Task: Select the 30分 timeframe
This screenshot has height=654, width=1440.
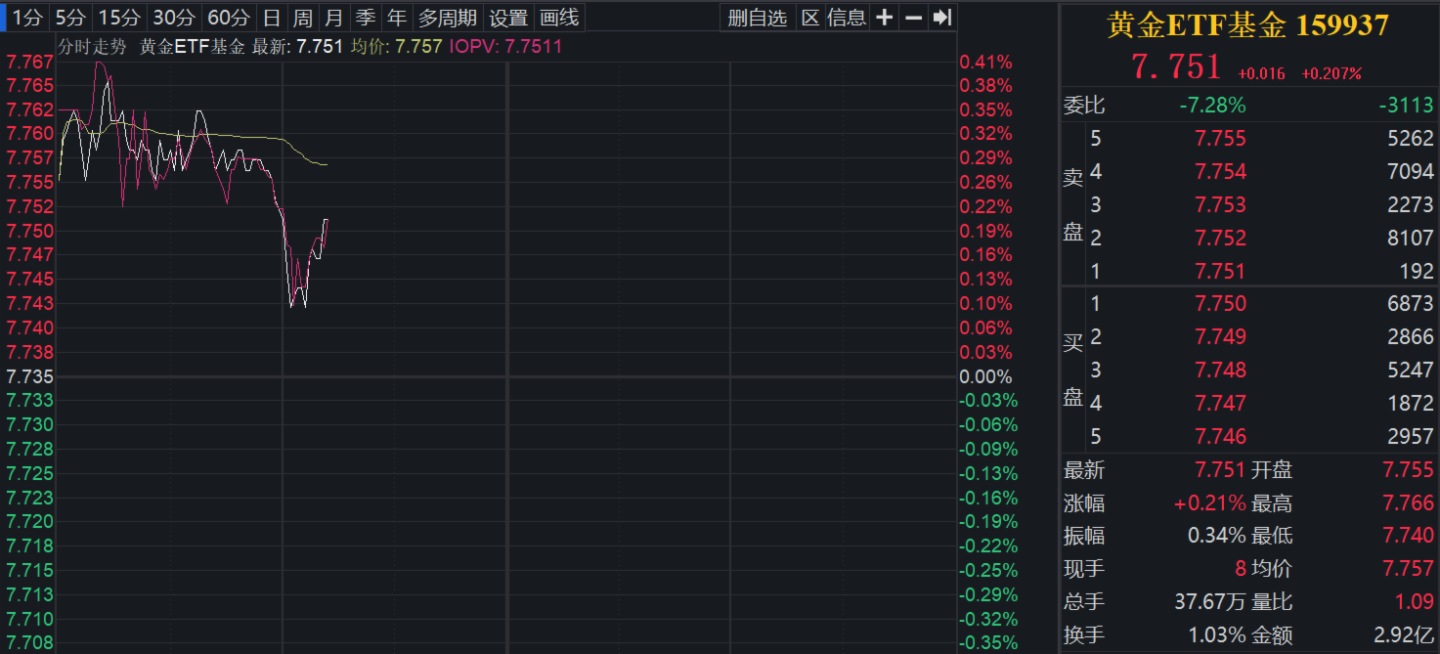Action: pyautogui.click(x=174, y=17)
